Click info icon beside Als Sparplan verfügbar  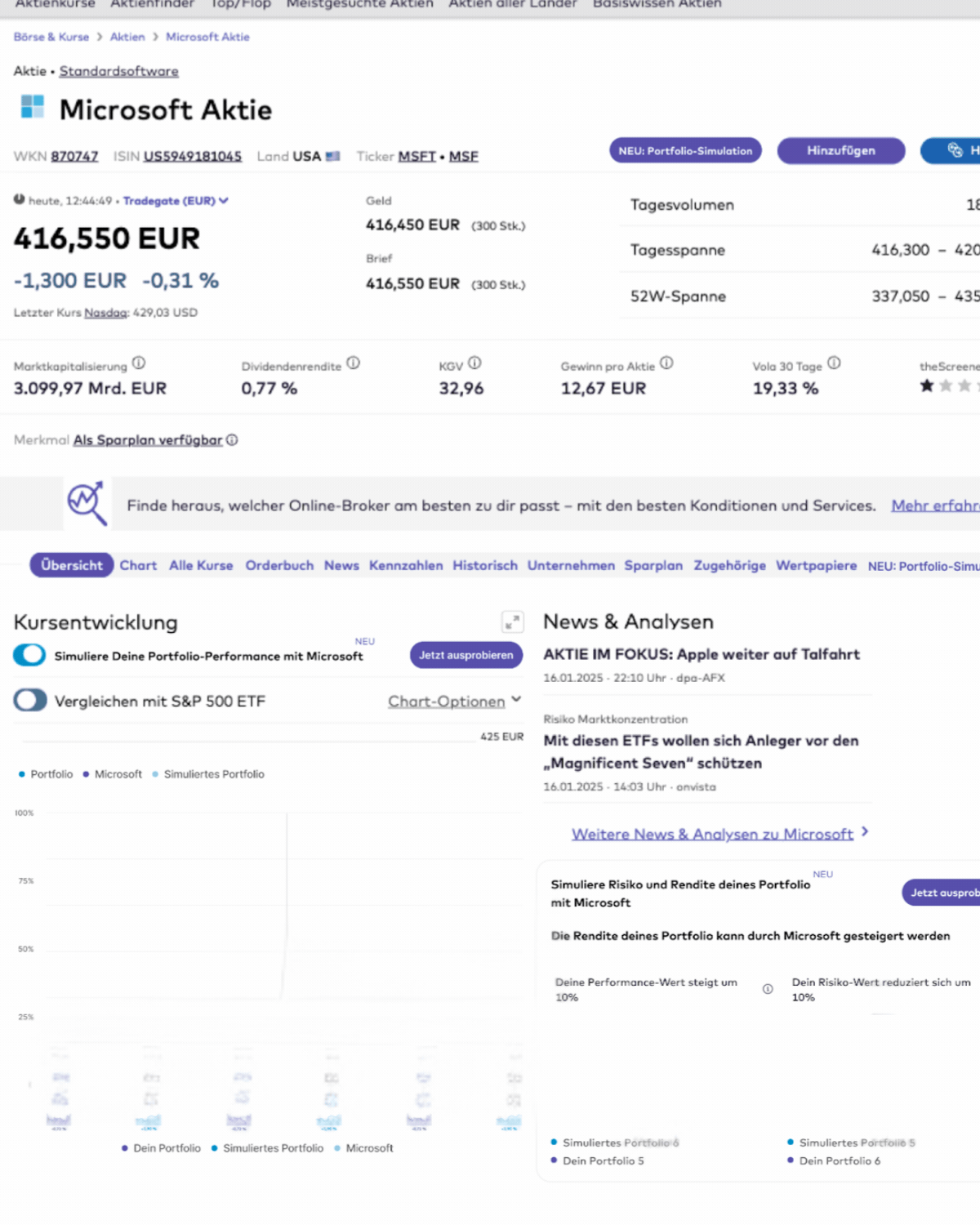(x=232, y=440)
